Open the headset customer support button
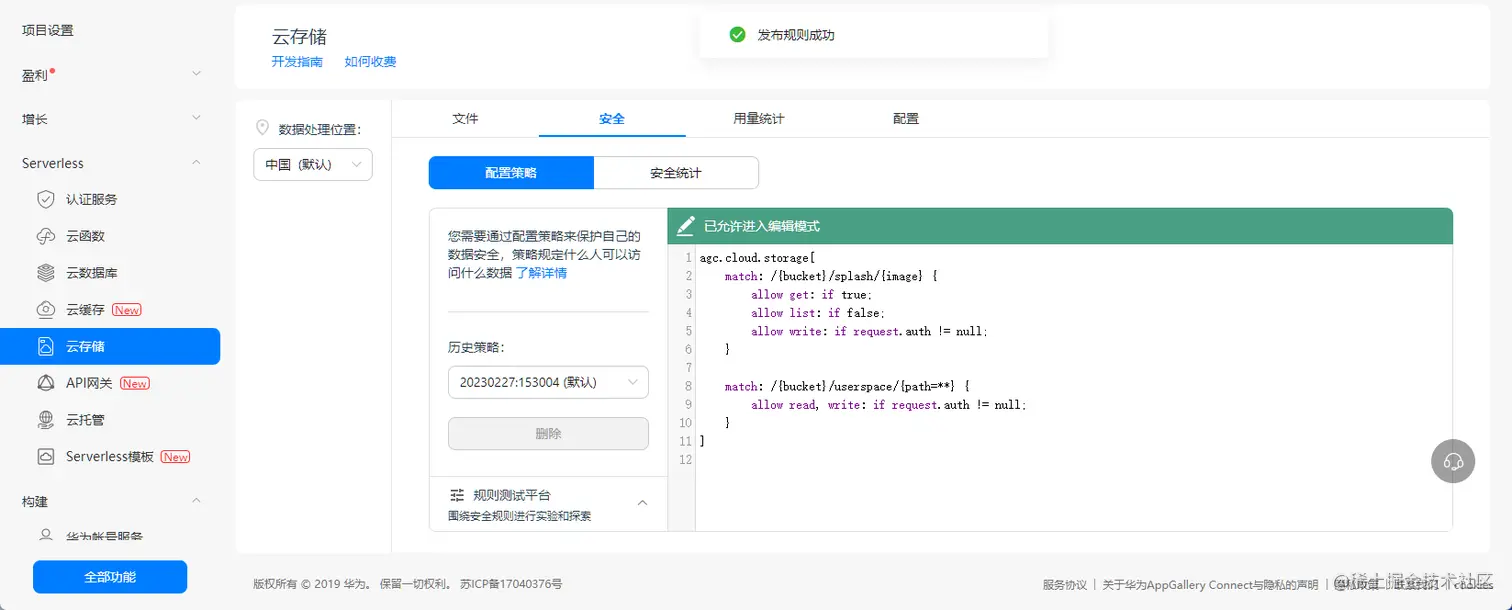The height and width of the screenshot is (610, 1512). pos(1454,461)
